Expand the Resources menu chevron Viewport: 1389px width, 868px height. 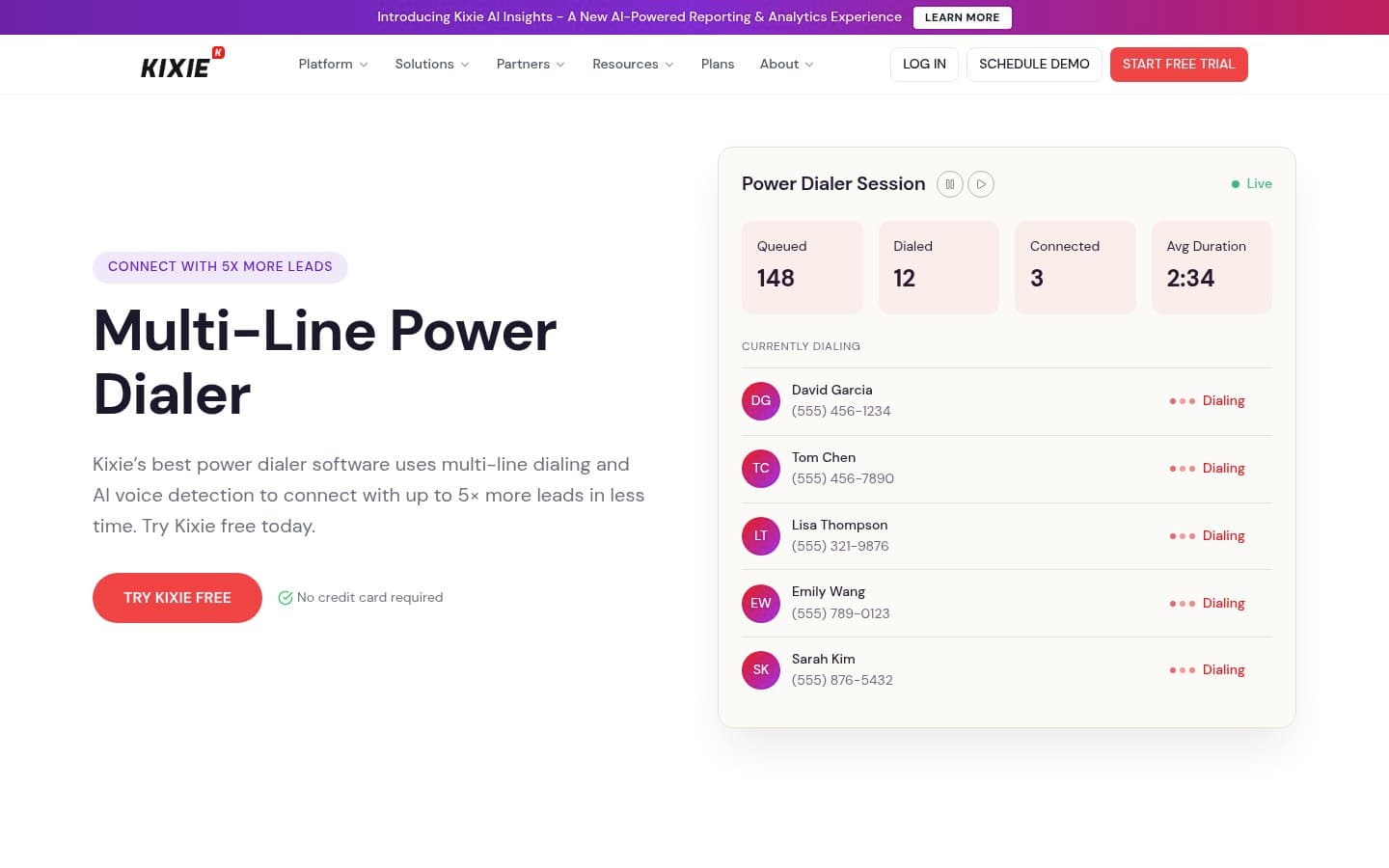pos(669,65)
